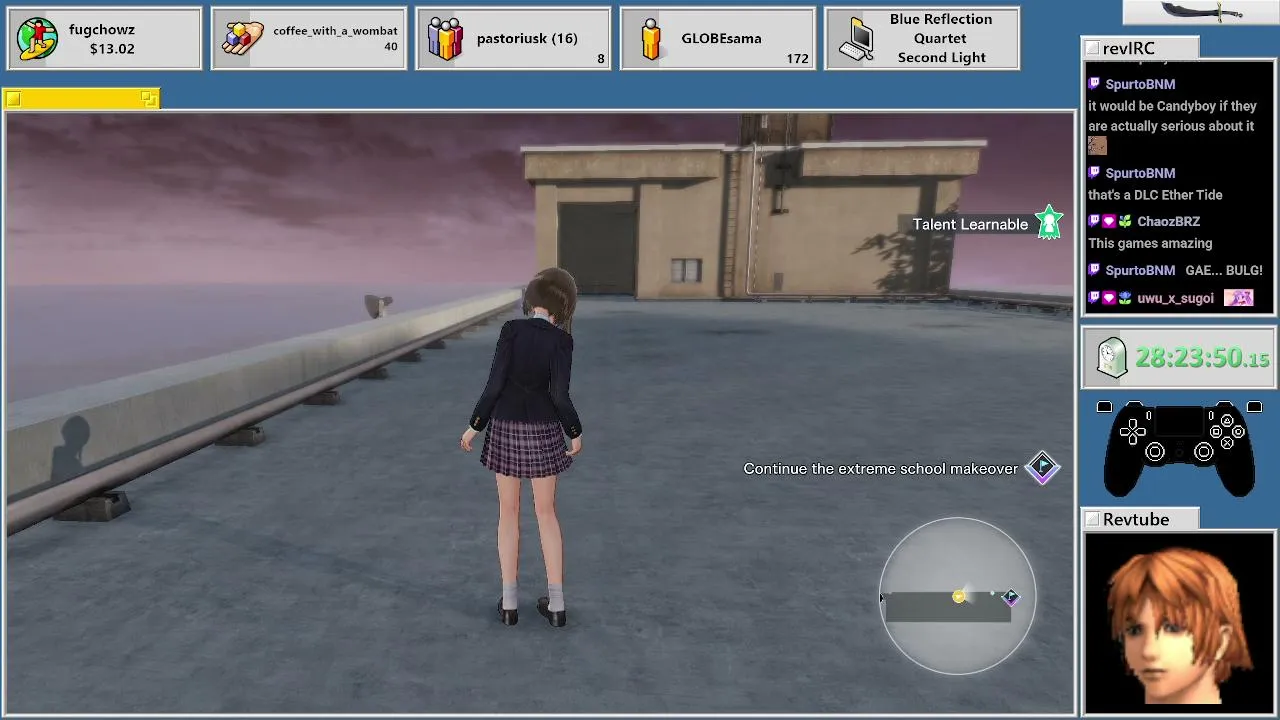This screenshot has width=1280, height=720.
Task: Click the message This games amazing
Action: point(1150,244)
